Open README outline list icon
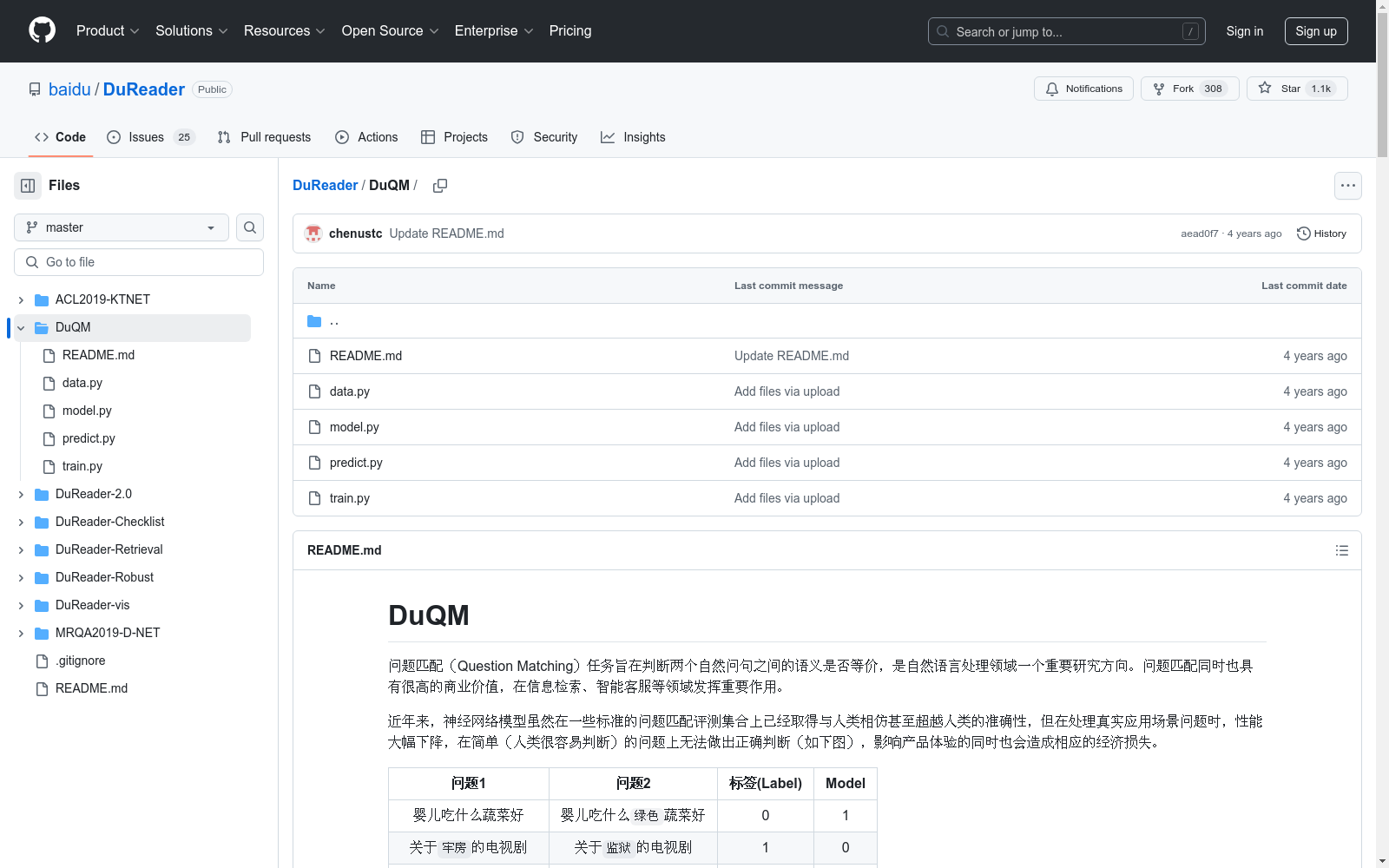 (1341, 550)
